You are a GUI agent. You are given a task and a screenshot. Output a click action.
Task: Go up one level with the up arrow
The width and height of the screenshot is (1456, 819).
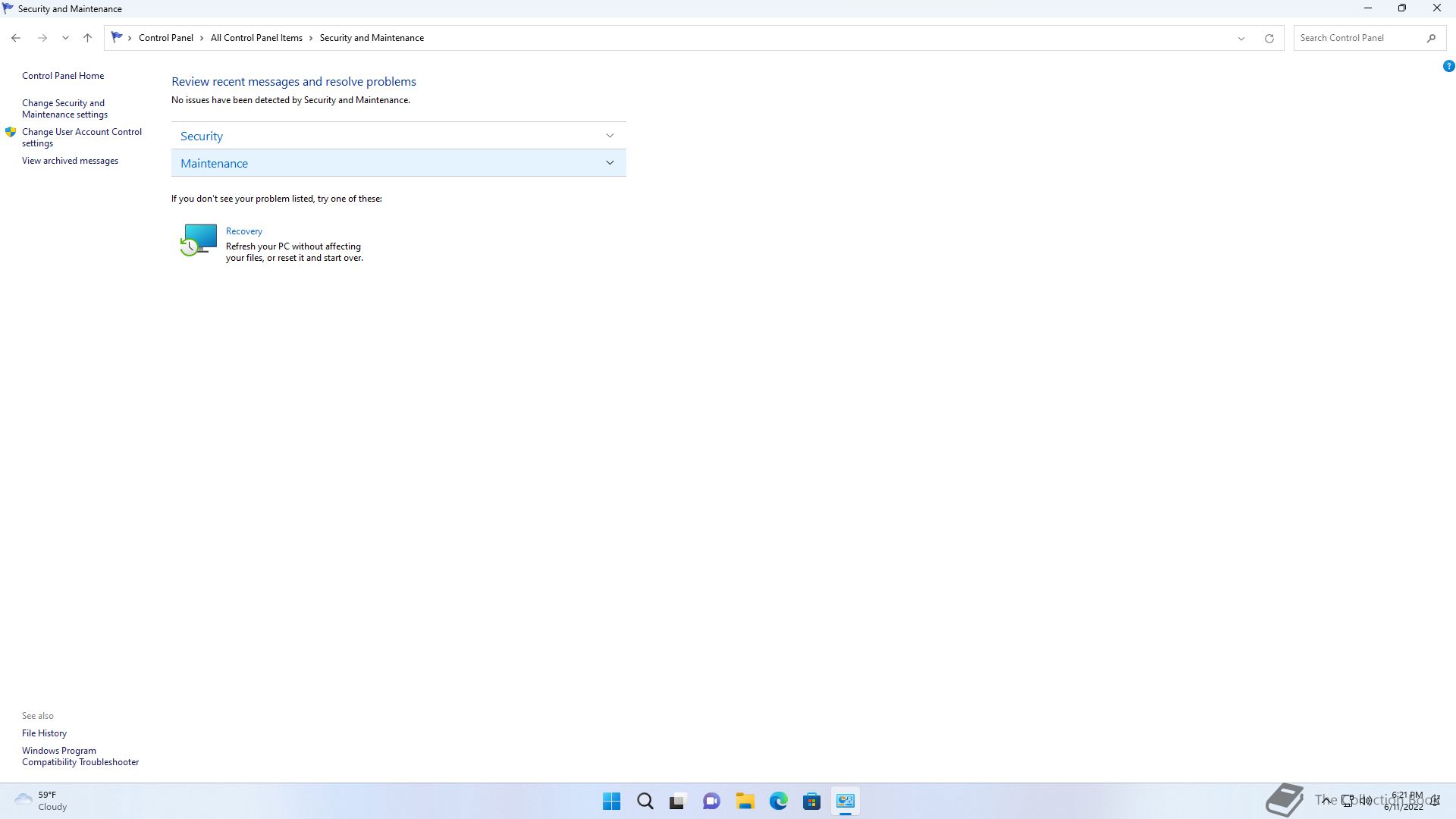(87, 38)
